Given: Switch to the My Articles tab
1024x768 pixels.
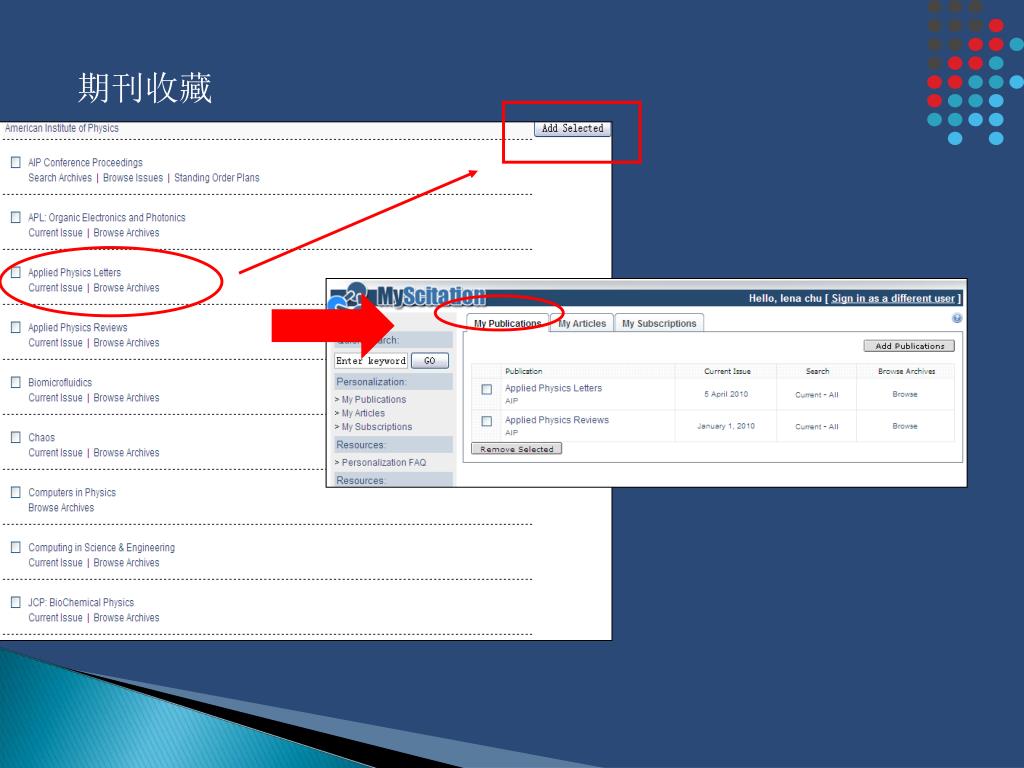Looking at the screenshot, I should (582, 323).
